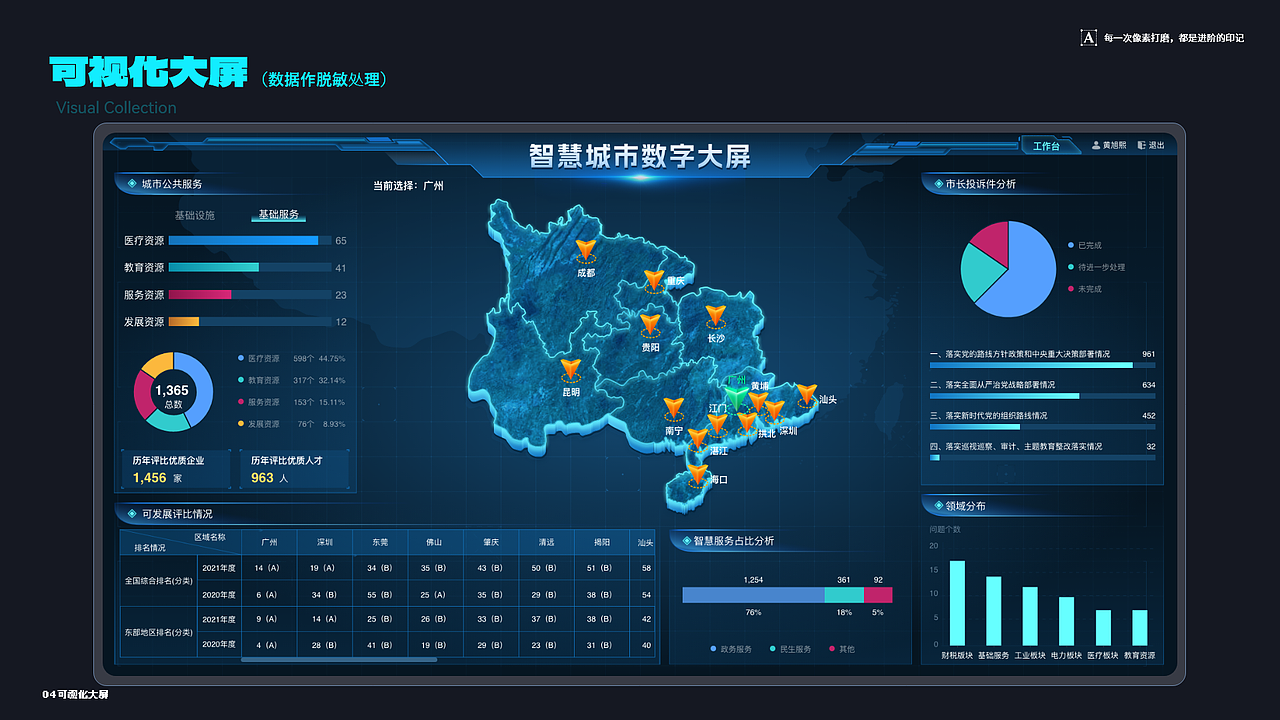Open the 工作台 tab in header

point(1052,146)
